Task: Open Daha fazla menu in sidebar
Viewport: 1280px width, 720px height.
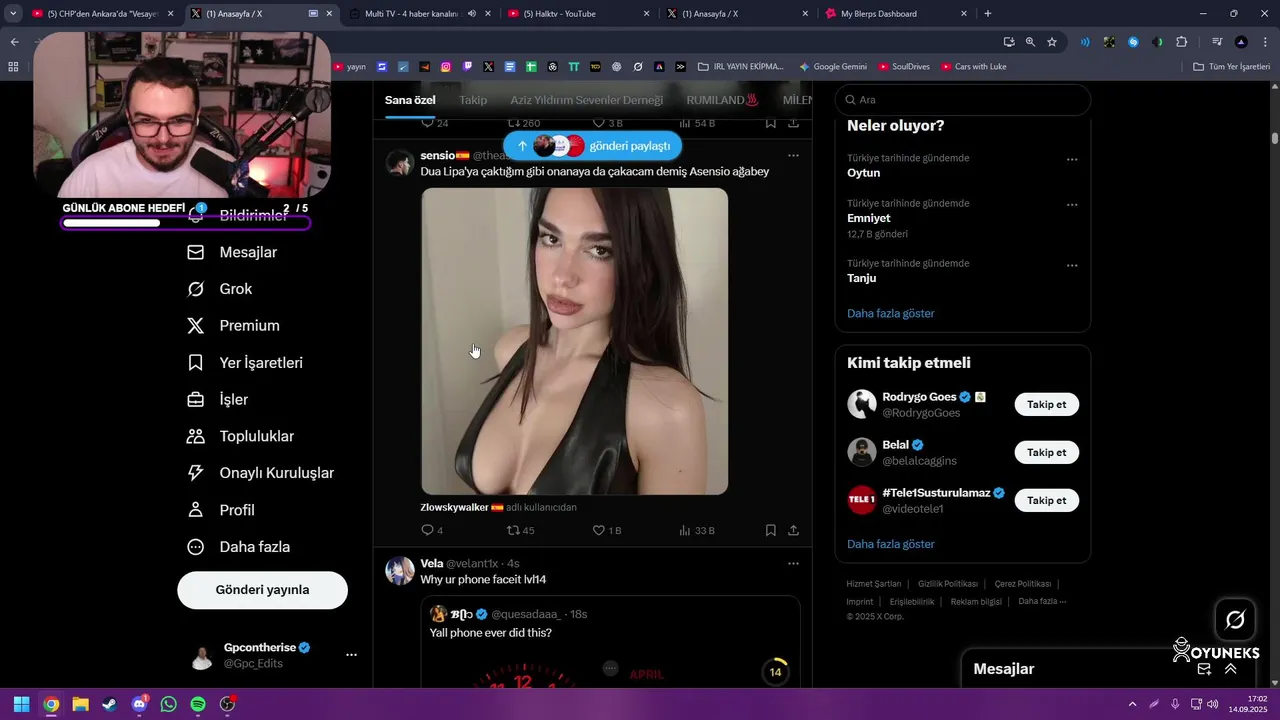Action: point(239,547)
